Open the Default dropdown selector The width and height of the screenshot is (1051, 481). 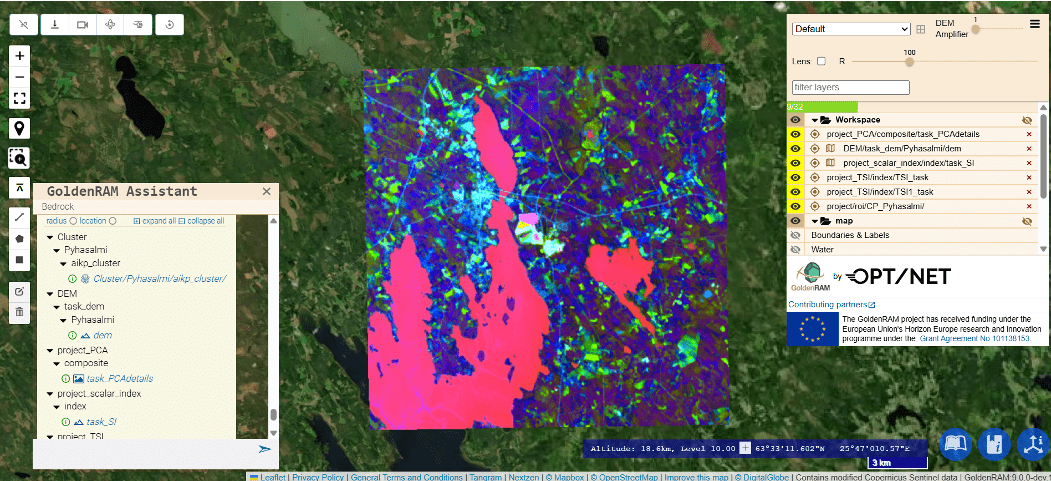coord(851,29)
